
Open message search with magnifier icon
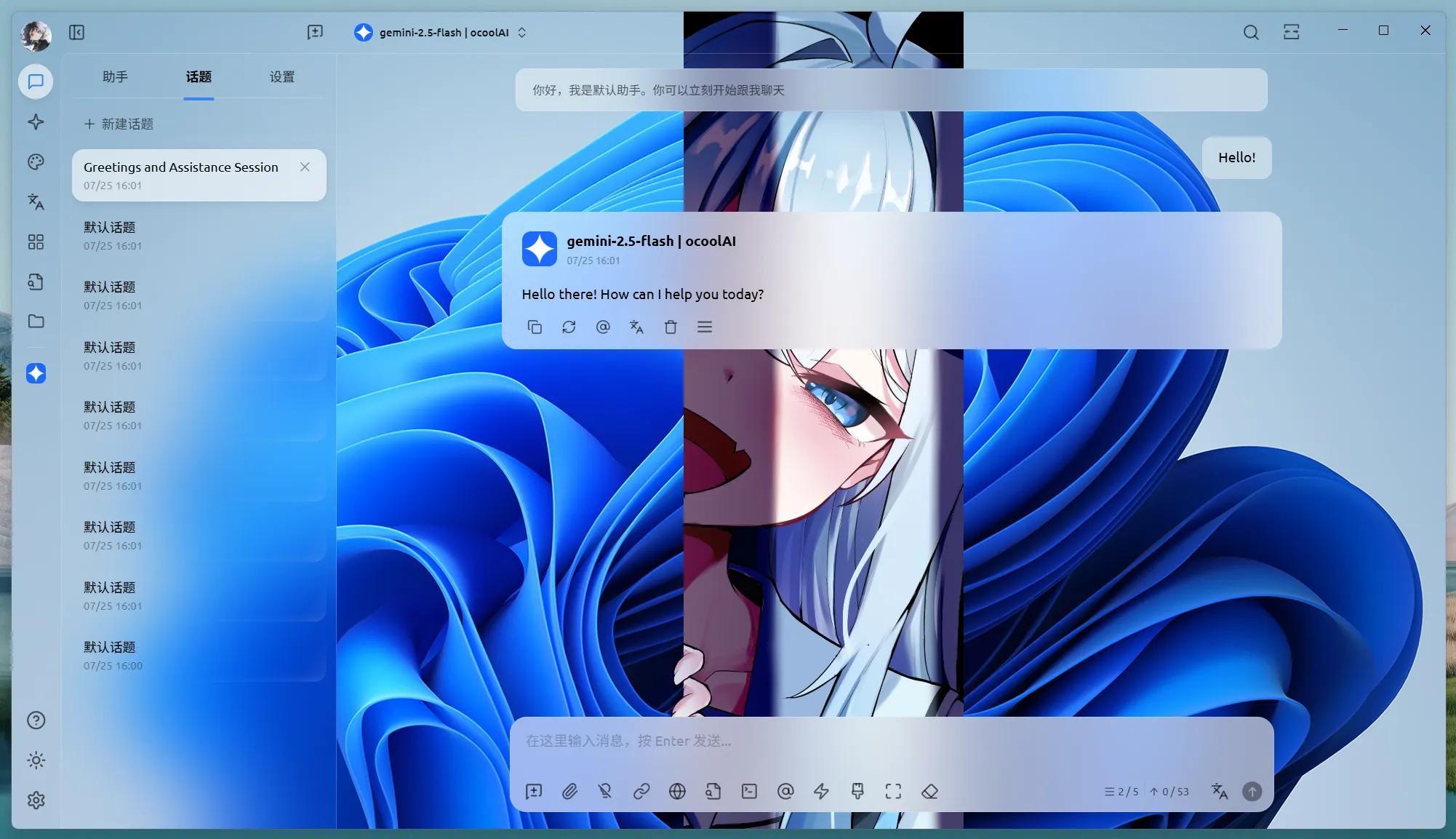[1251, 32]
